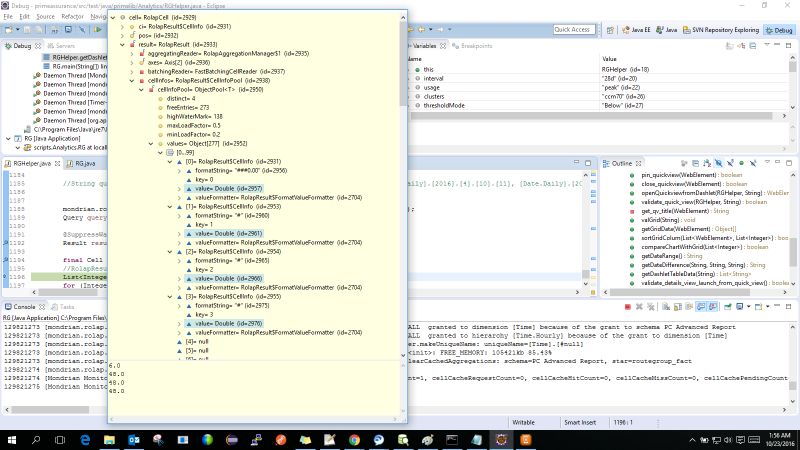Toggle Scroll Lock in Console
The width and height of the screenshot is (800, 450).
678,307
